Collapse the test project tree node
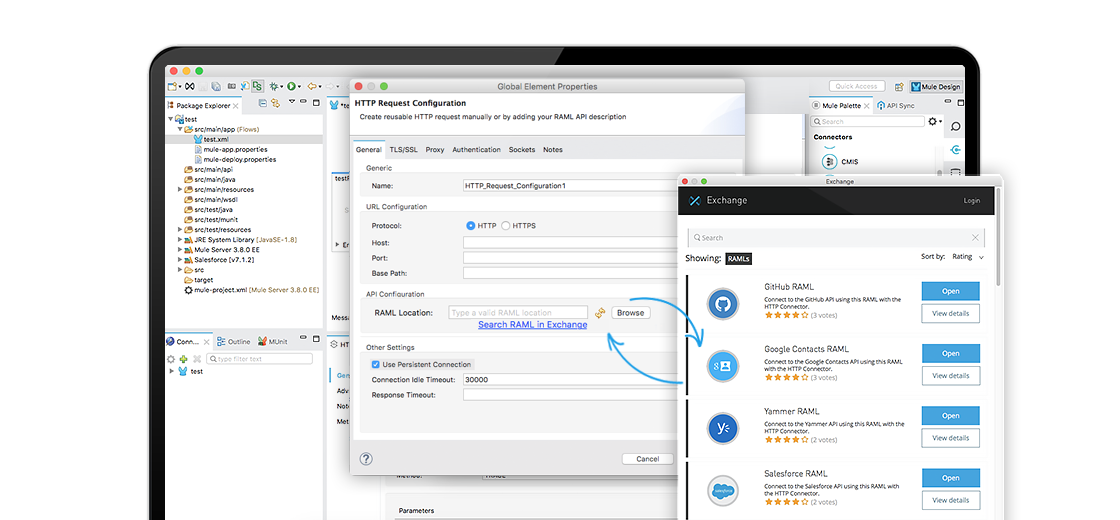 171,119
